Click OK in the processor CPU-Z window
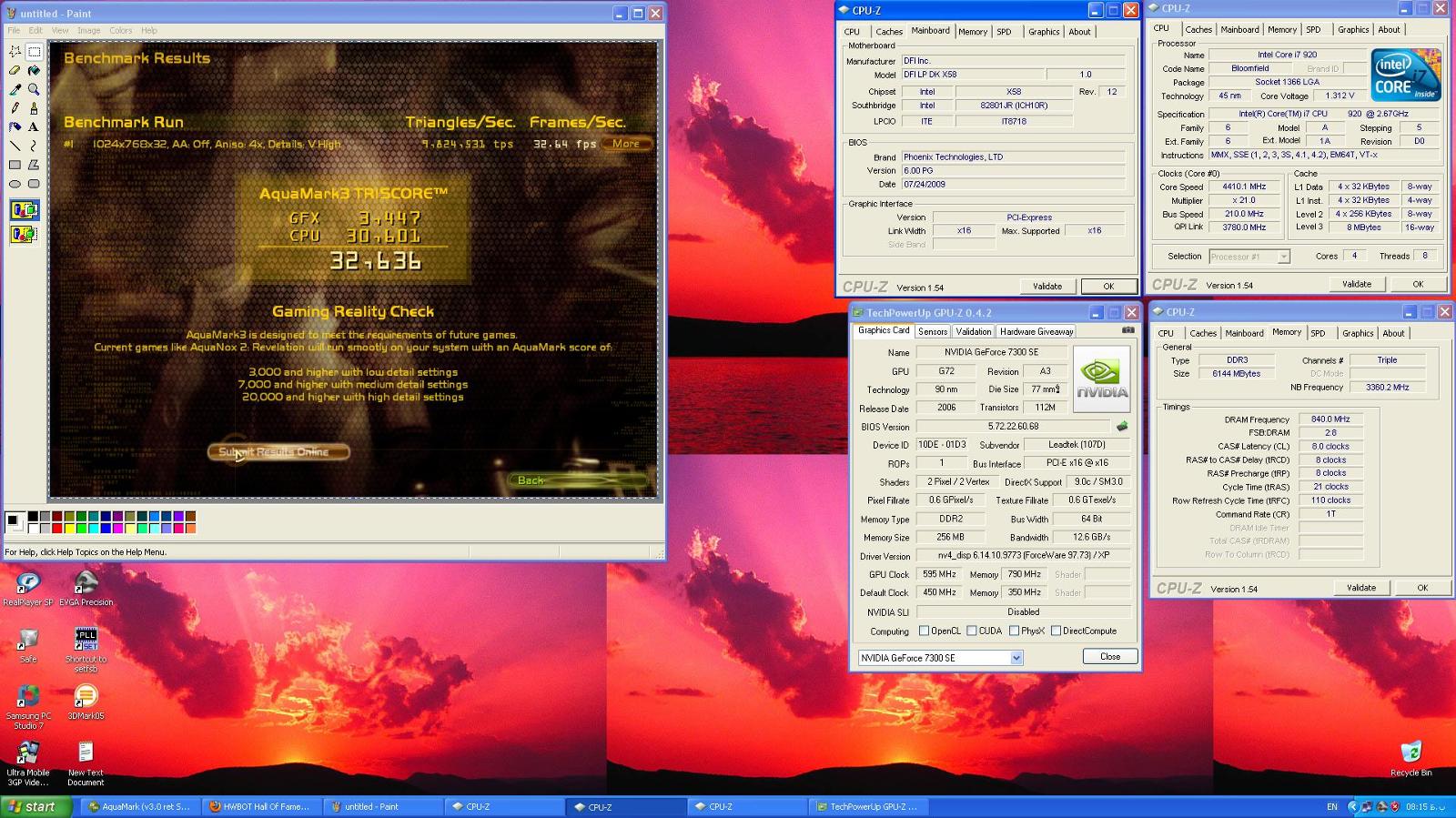This screenshot has width=1456, height=818. (x=1418, y=284)
